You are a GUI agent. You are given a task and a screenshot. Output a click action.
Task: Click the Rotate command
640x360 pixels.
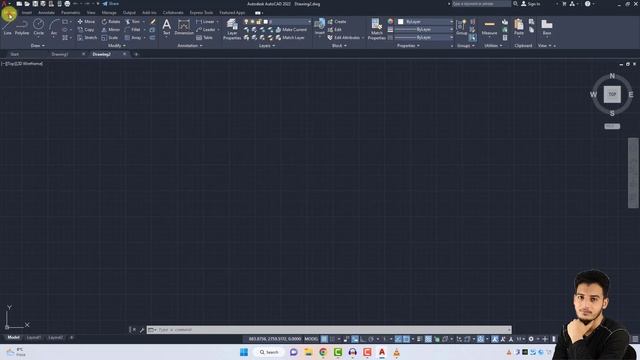click(111, 22)
